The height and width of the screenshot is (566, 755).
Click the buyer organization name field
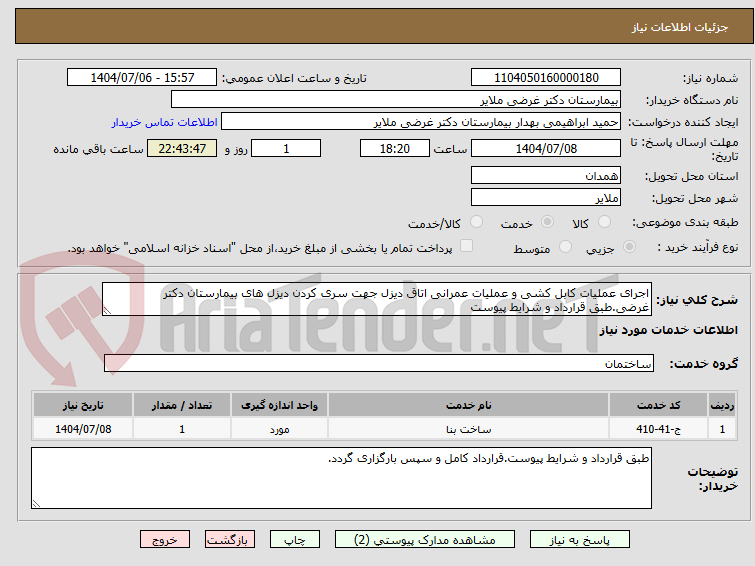pyautogui.click(x=396, y=100)
